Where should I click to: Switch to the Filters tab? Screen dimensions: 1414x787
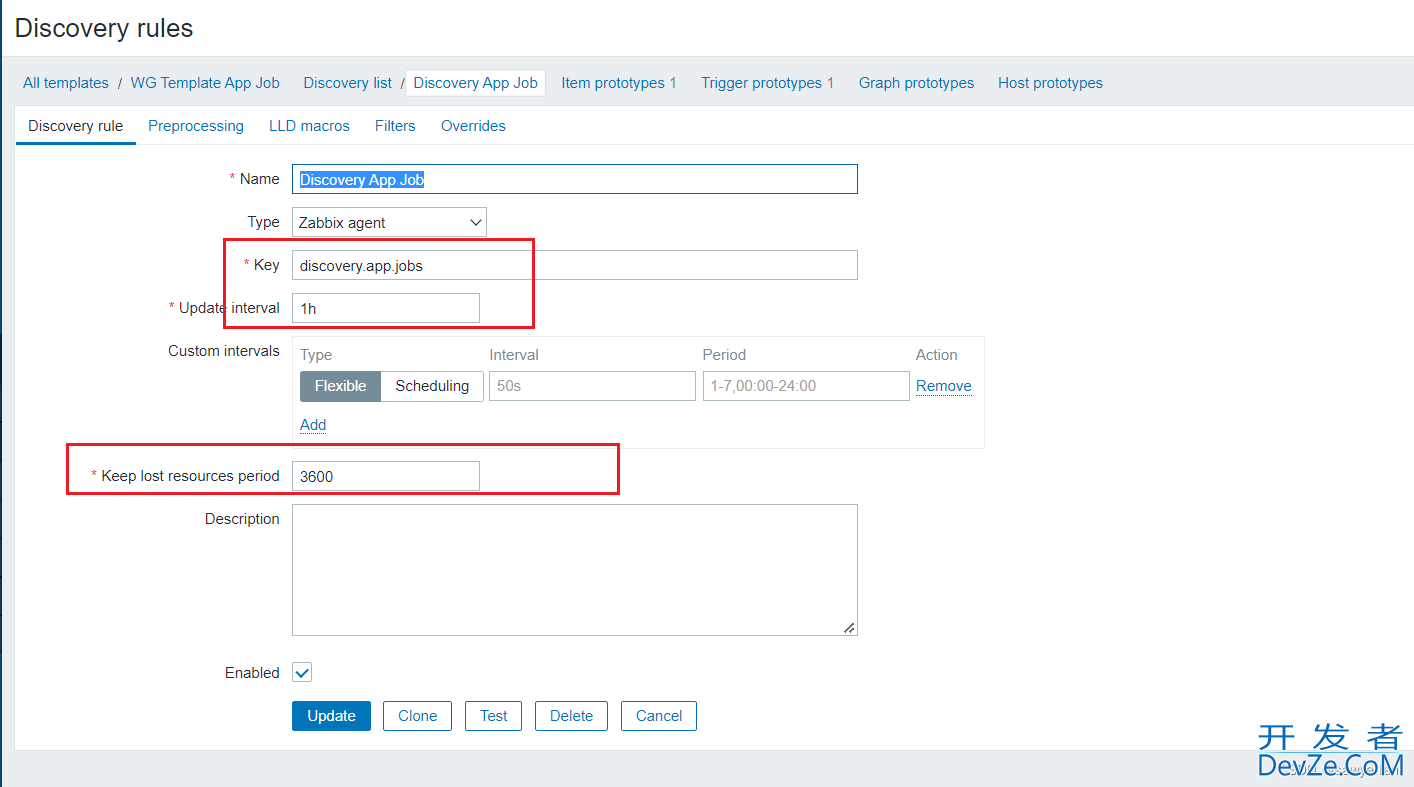[x=395, y=126]
